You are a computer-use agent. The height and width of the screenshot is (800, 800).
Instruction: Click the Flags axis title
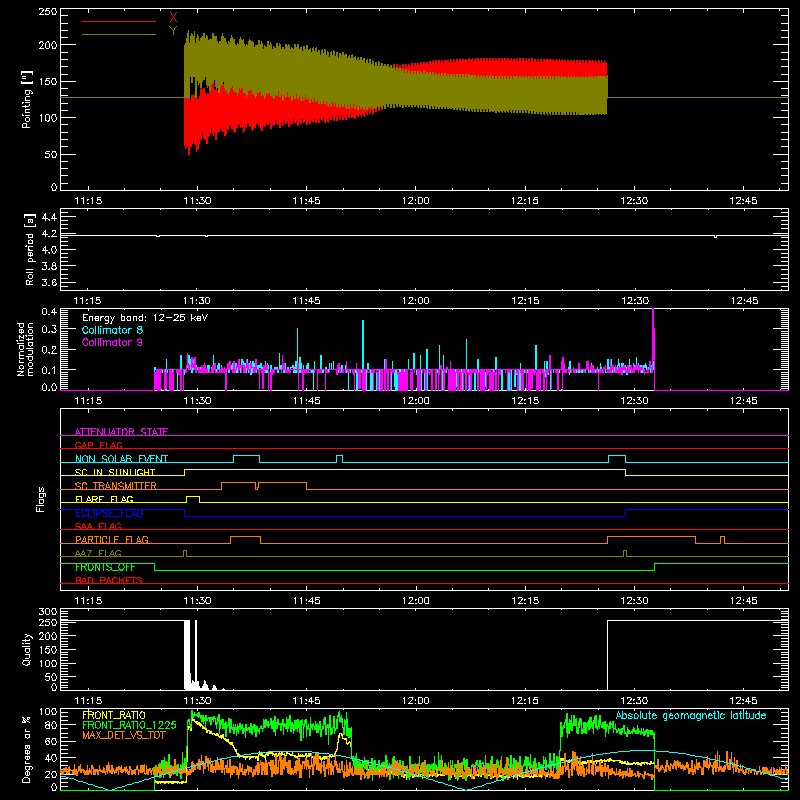[x=40, y=499]
